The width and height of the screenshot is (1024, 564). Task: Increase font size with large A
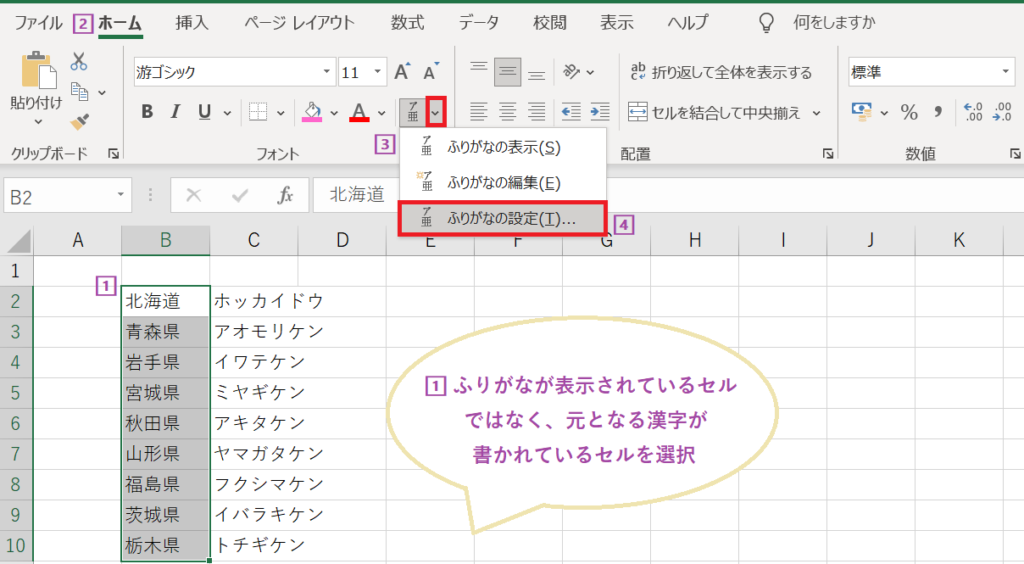[x=402, y=71]
